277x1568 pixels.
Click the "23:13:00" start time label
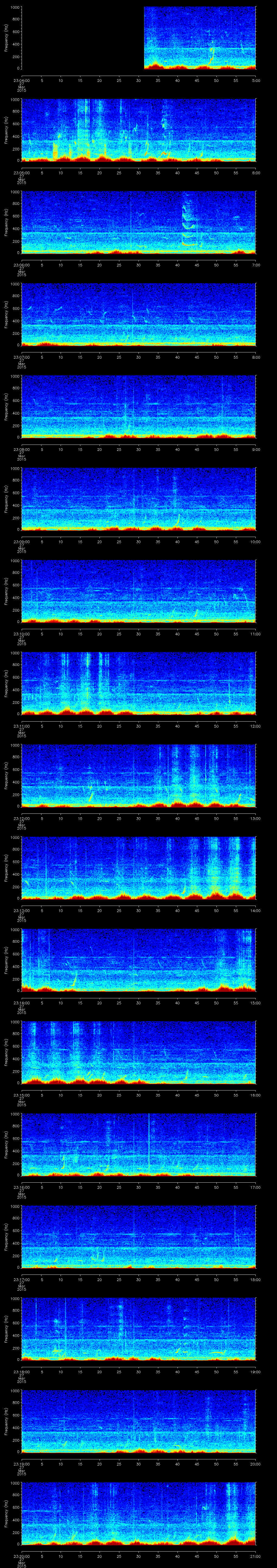coord(22,910)
